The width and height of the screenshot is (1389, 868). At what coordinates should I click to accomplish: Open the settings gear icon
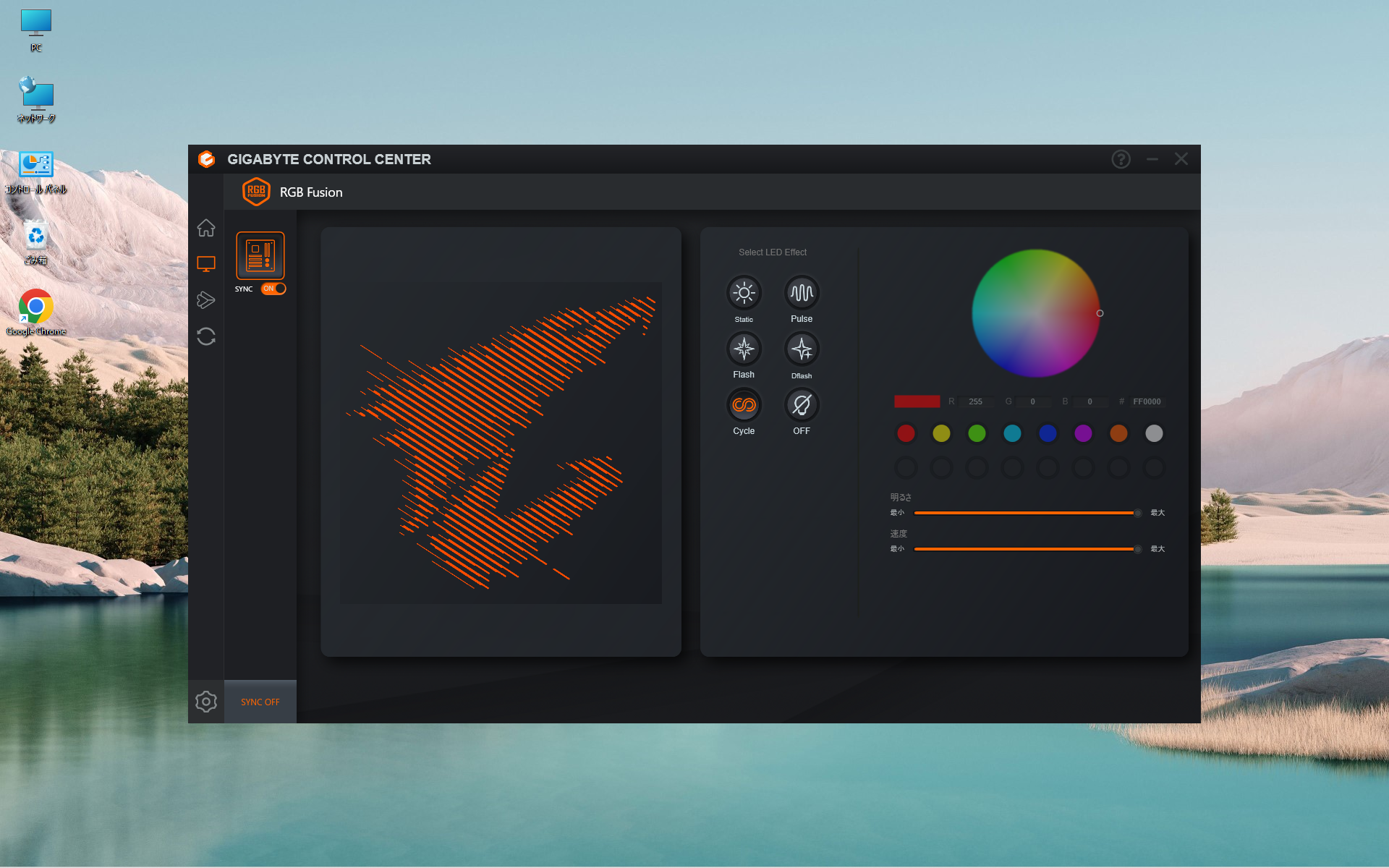(206, 702)
